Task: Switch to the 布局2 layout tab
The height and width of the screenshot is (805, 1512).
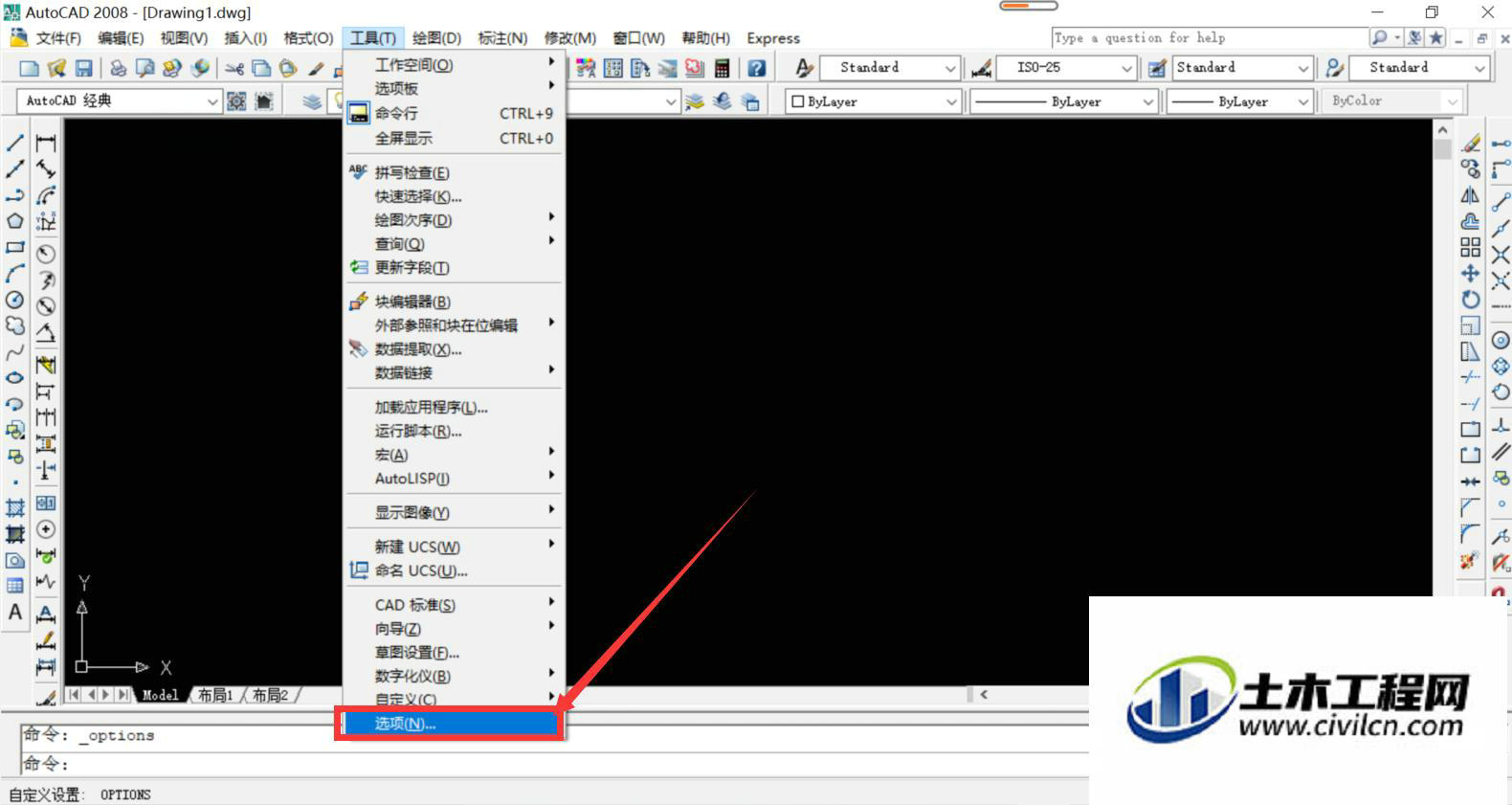Action: 270,695
